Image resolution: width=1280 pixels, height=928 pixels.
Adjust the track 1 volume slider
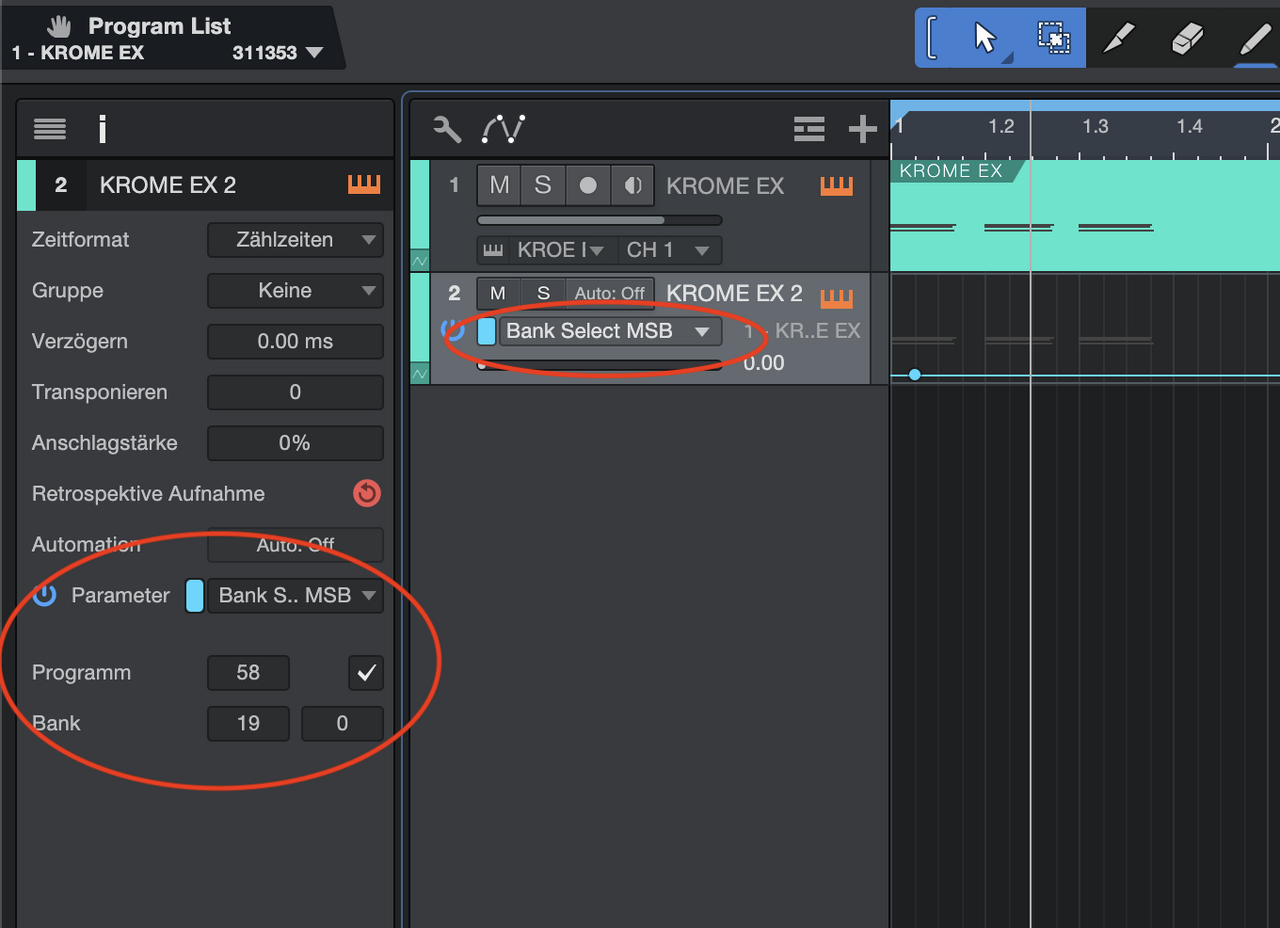(x=599, y=220)
